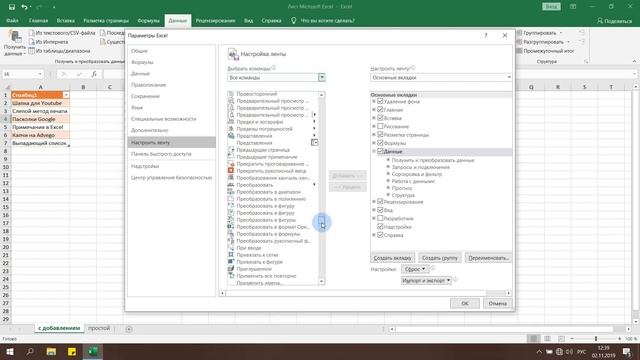The height and width of the screenshot is (360, 640).
Task: Click the question mark help icon in dialog
Action: point(486,36)
